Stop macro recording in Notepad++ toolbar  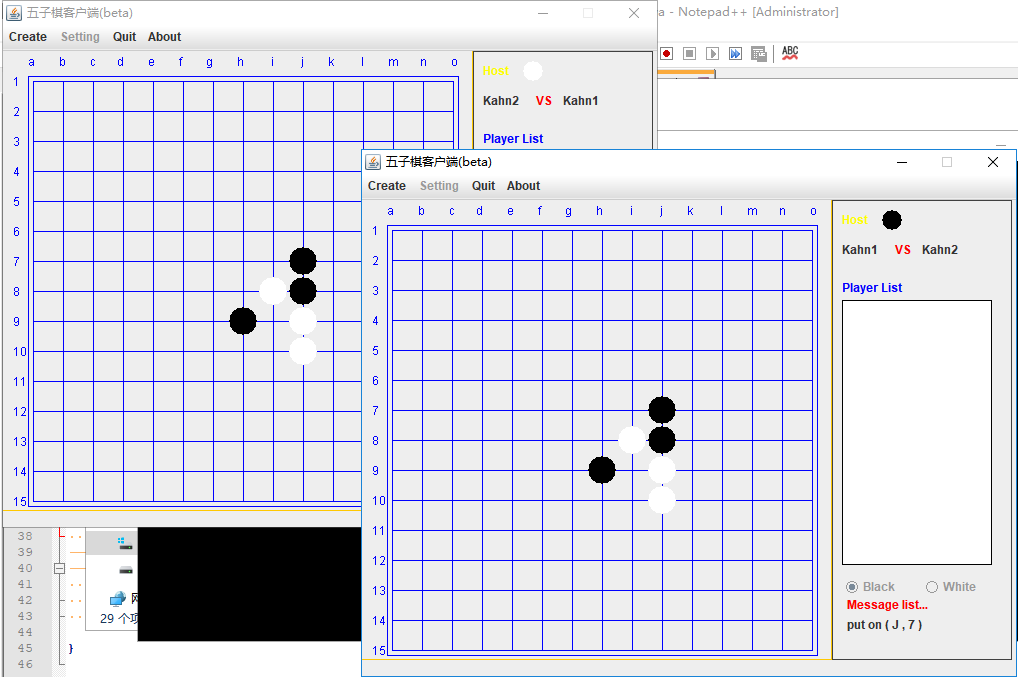coord(689,54)
